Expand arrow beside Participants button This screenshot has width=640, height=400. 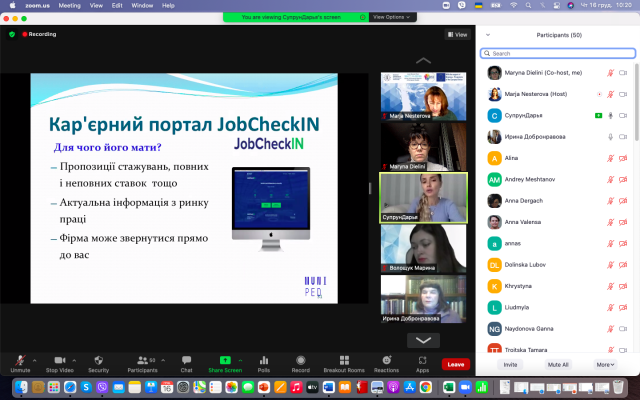click(163, 360)
